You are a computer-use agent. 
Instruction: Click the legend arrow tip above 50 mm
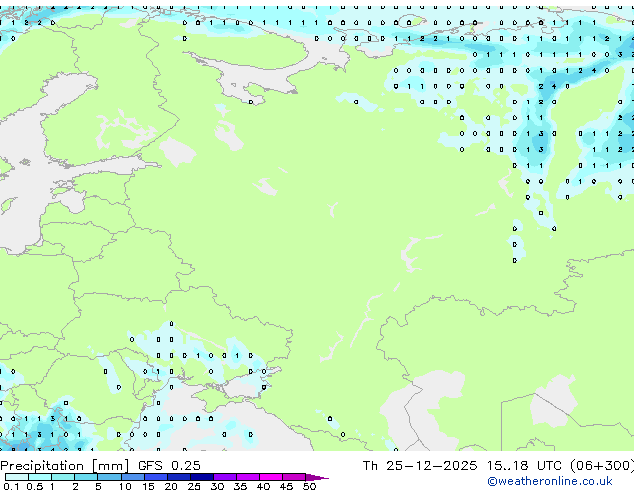pyautogui.click(x=317, y=477)
